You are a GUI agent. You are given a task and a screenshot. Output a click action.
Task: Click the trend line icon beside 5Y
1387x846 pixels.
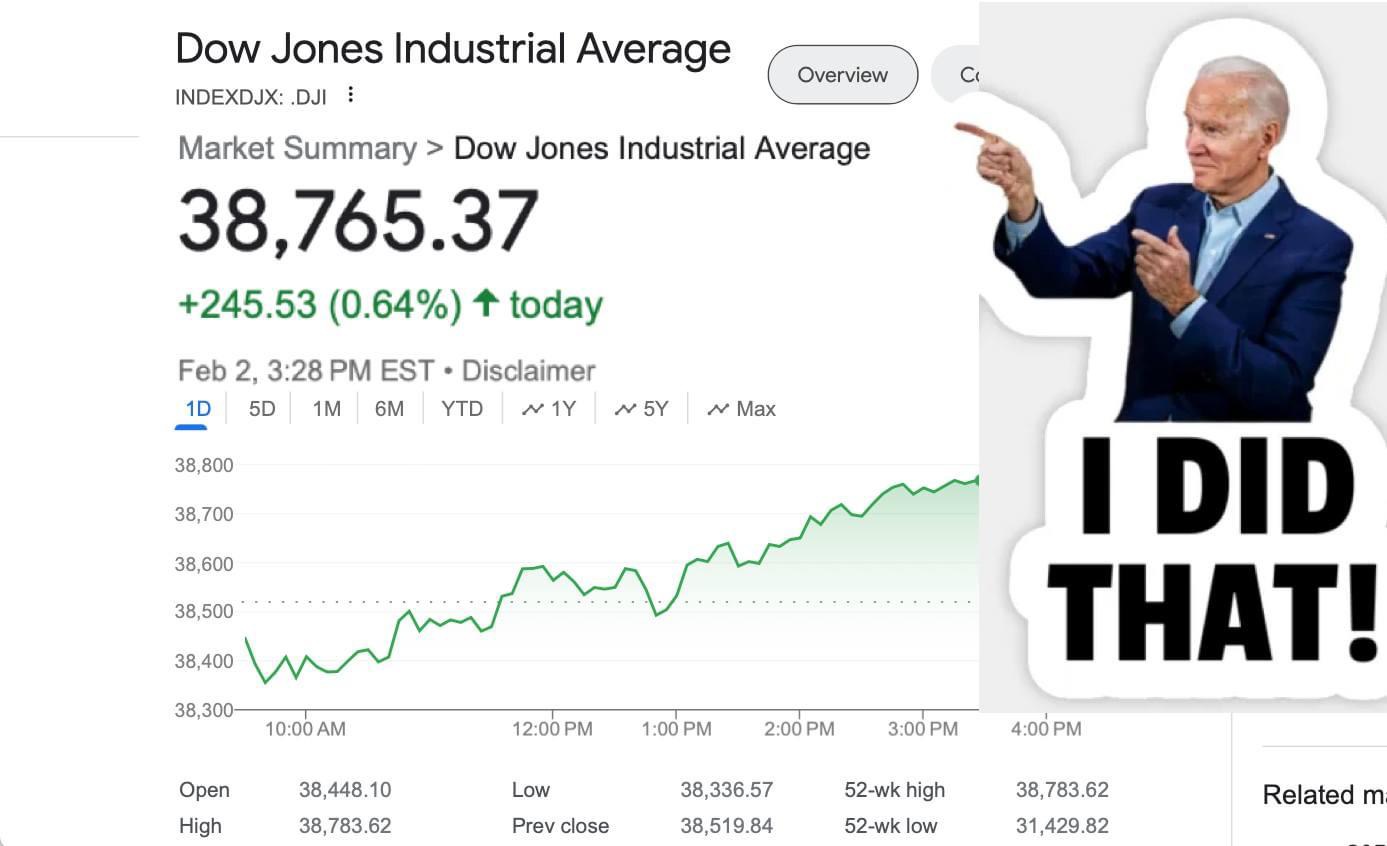(x=626, y=409)
